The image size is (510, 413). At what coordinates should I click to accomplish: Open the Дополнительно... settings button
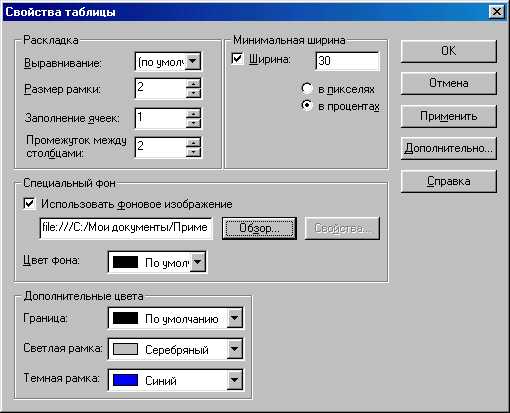(x=449, y=148)
